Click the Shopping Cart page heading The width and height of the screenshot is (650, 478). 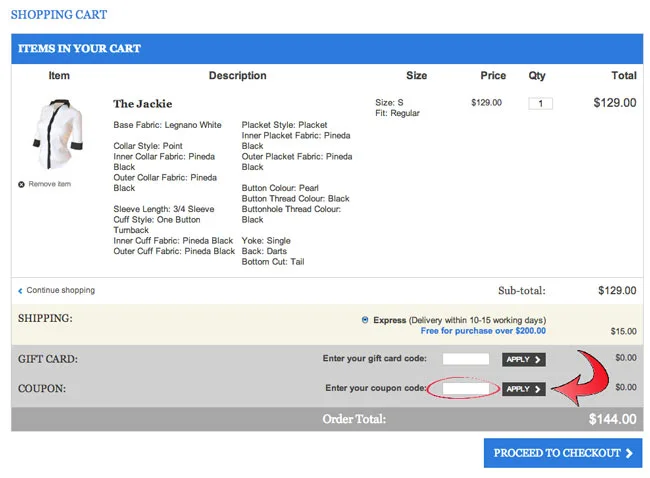(58, 15)
